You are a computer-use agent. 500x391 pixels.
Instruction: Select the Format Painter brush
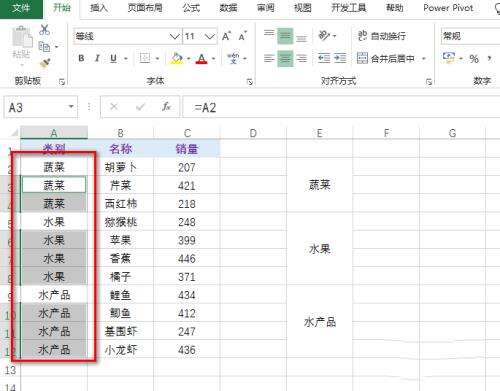coord(45,63)
